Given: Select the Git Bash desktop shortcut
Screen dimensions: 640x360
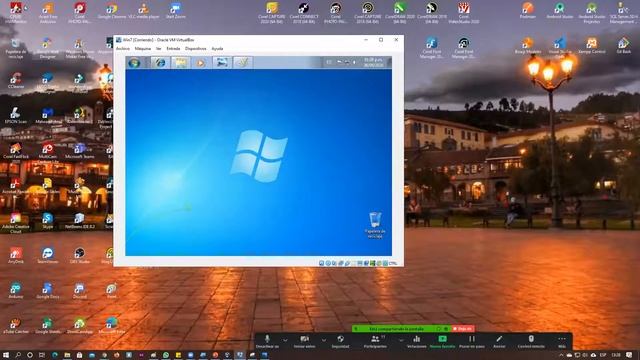Looking at the screenshot, I should click(x=624, y=46).
